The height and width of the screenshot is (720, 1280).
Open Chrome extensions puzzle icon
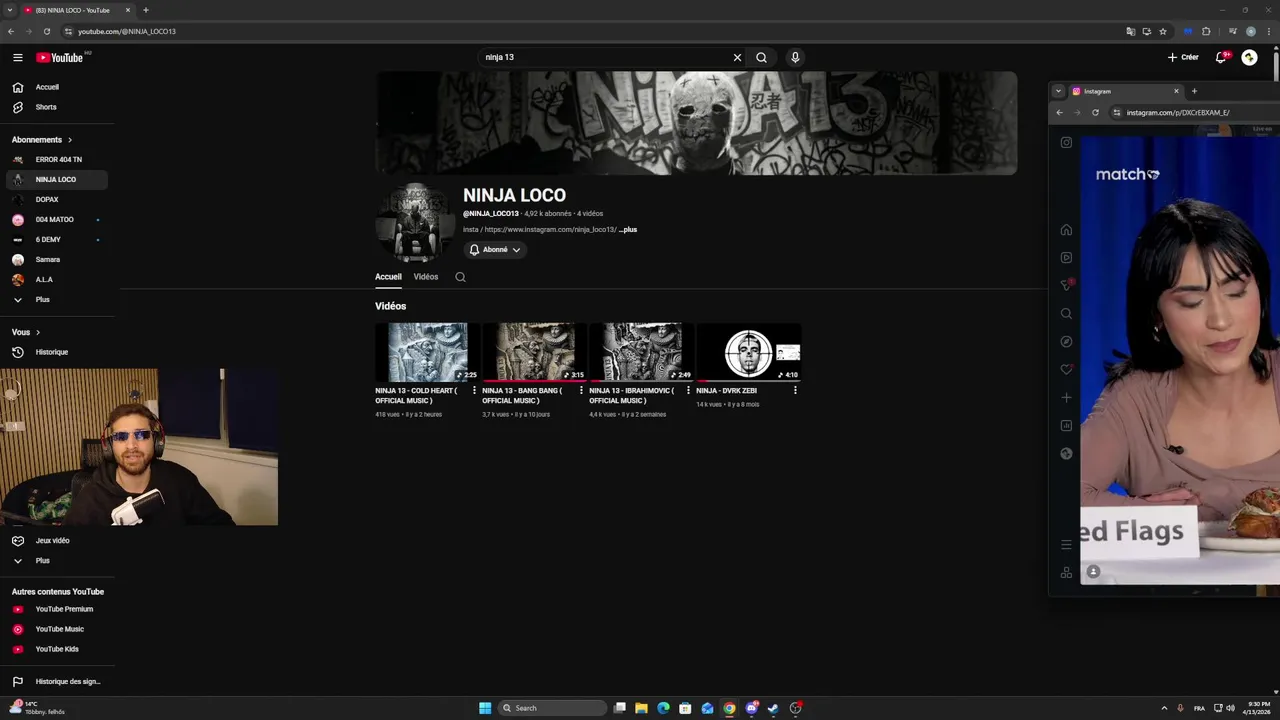1206,31
